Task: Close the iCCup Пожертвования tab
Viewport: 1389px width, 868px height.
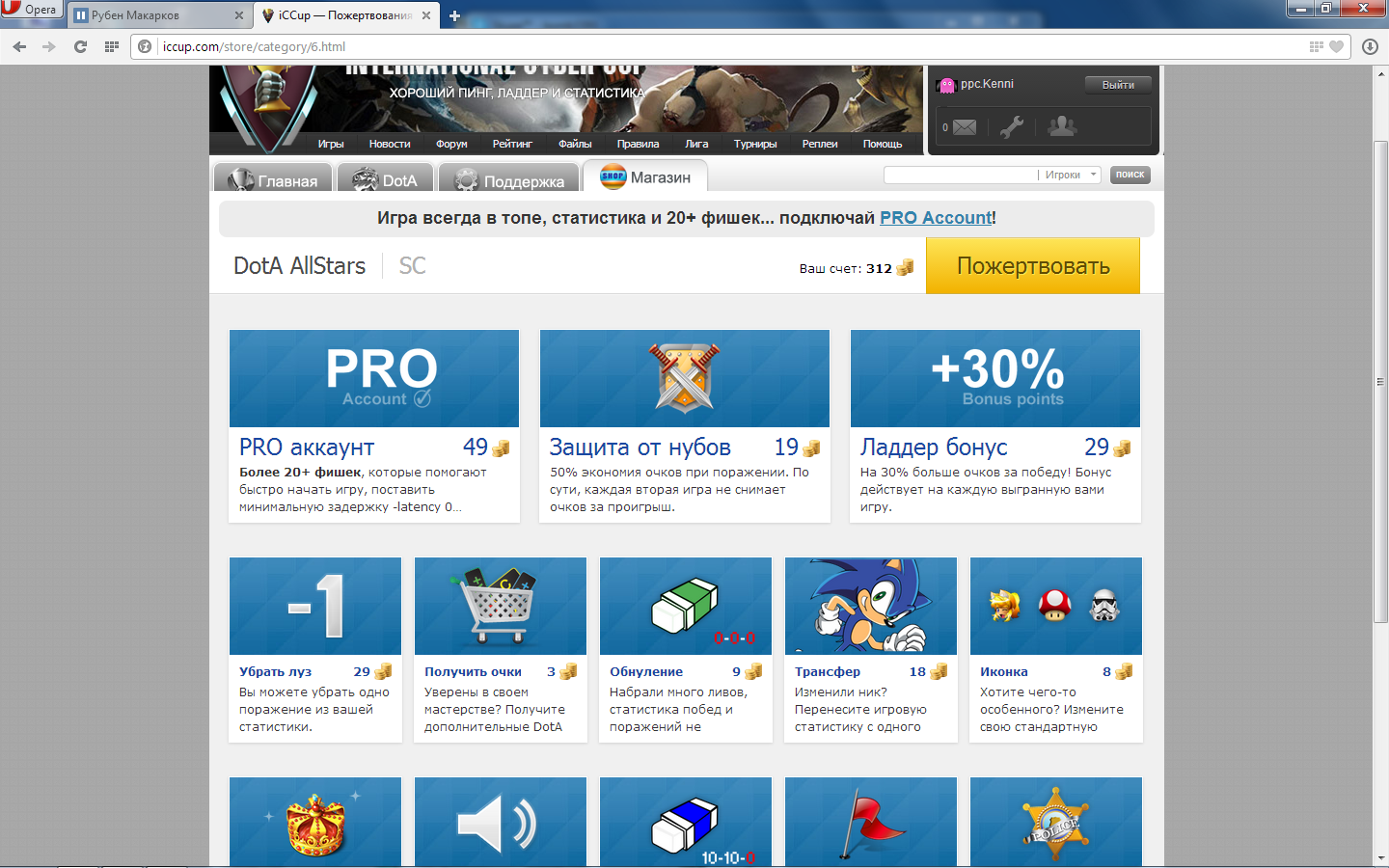Action: 426,15
